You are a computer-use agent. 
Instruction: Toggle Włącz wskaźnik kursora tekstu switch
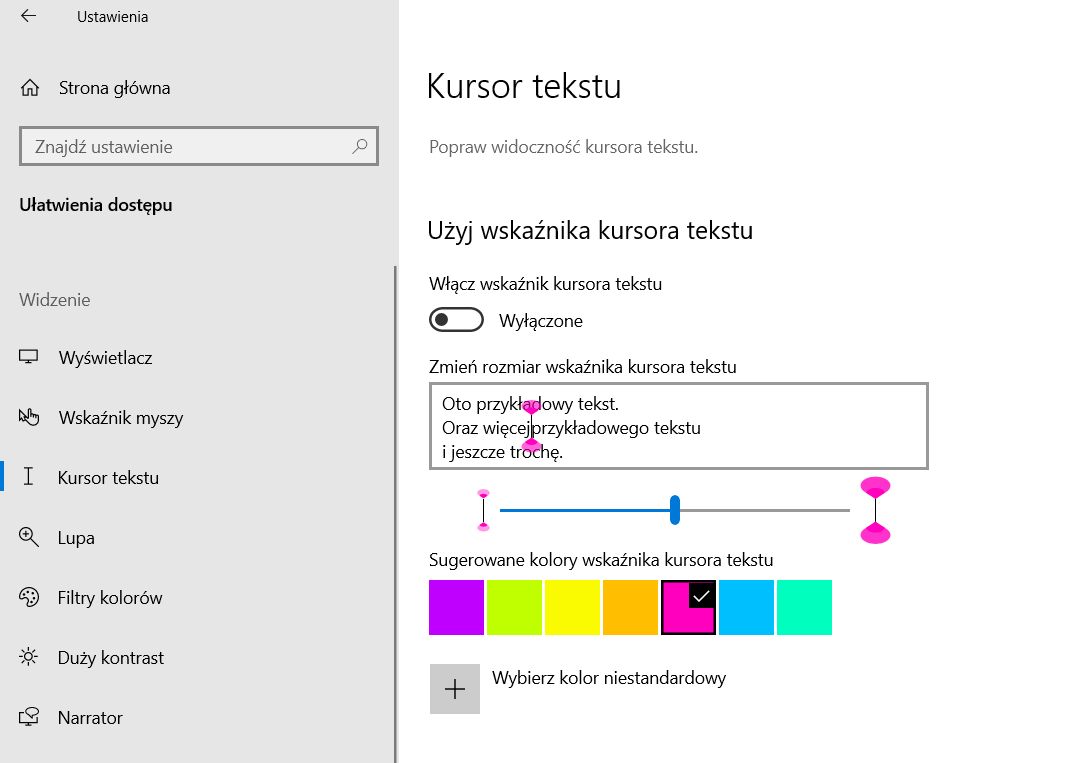[456, 320]
